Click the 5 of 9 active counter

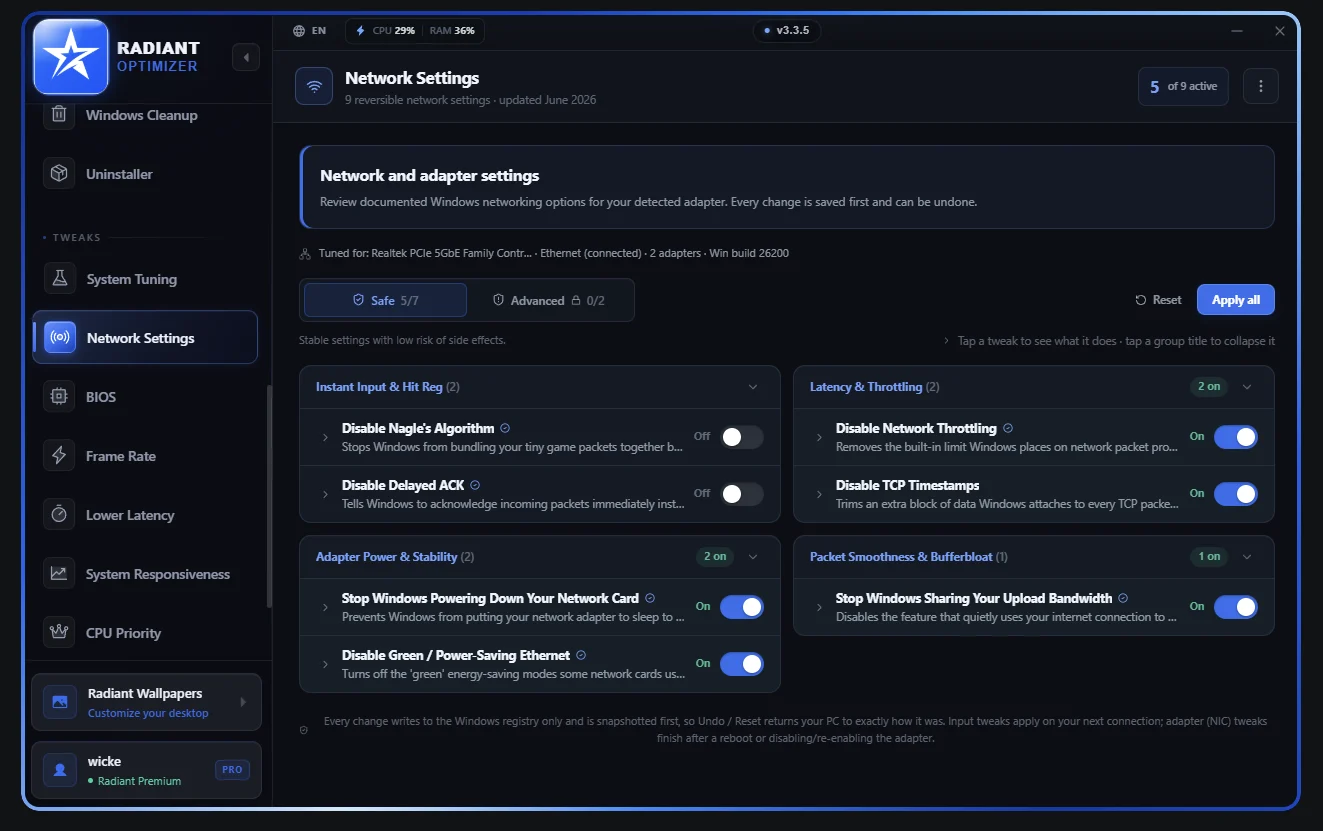coord(1183,86)
